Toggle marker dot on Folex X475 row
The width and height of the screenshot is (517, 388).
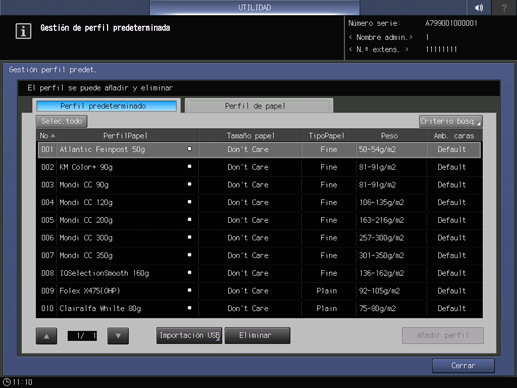pos(189,290)
